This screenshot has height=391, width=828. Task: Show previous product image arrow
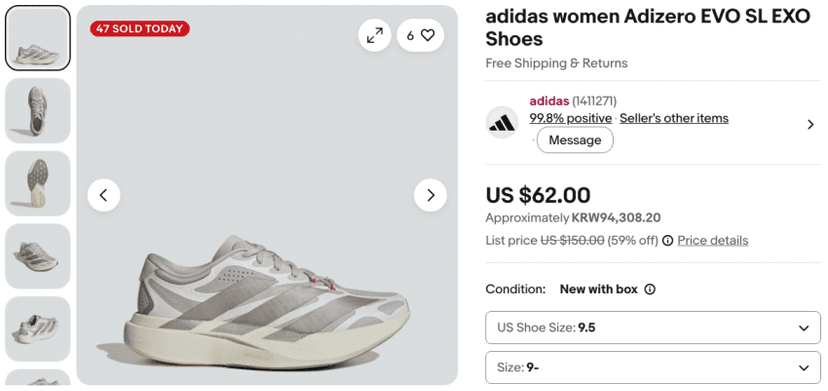(x=104, y=196)
